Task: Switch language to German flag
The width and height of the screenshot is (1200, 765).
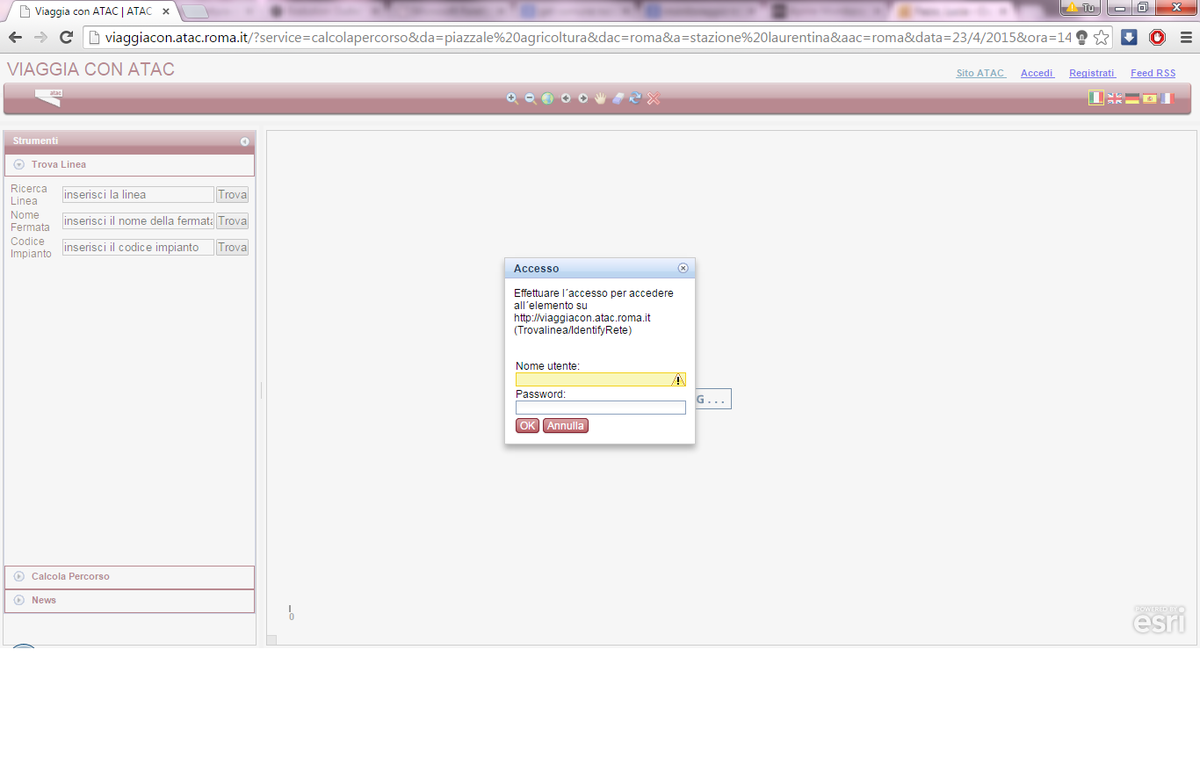Action: coord(1132,98)
